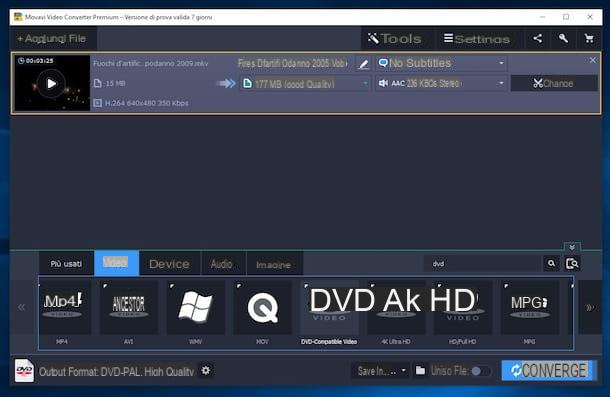610x397 pixels.
Task: Click the pencil rename output icon
Action: [363, 64]
